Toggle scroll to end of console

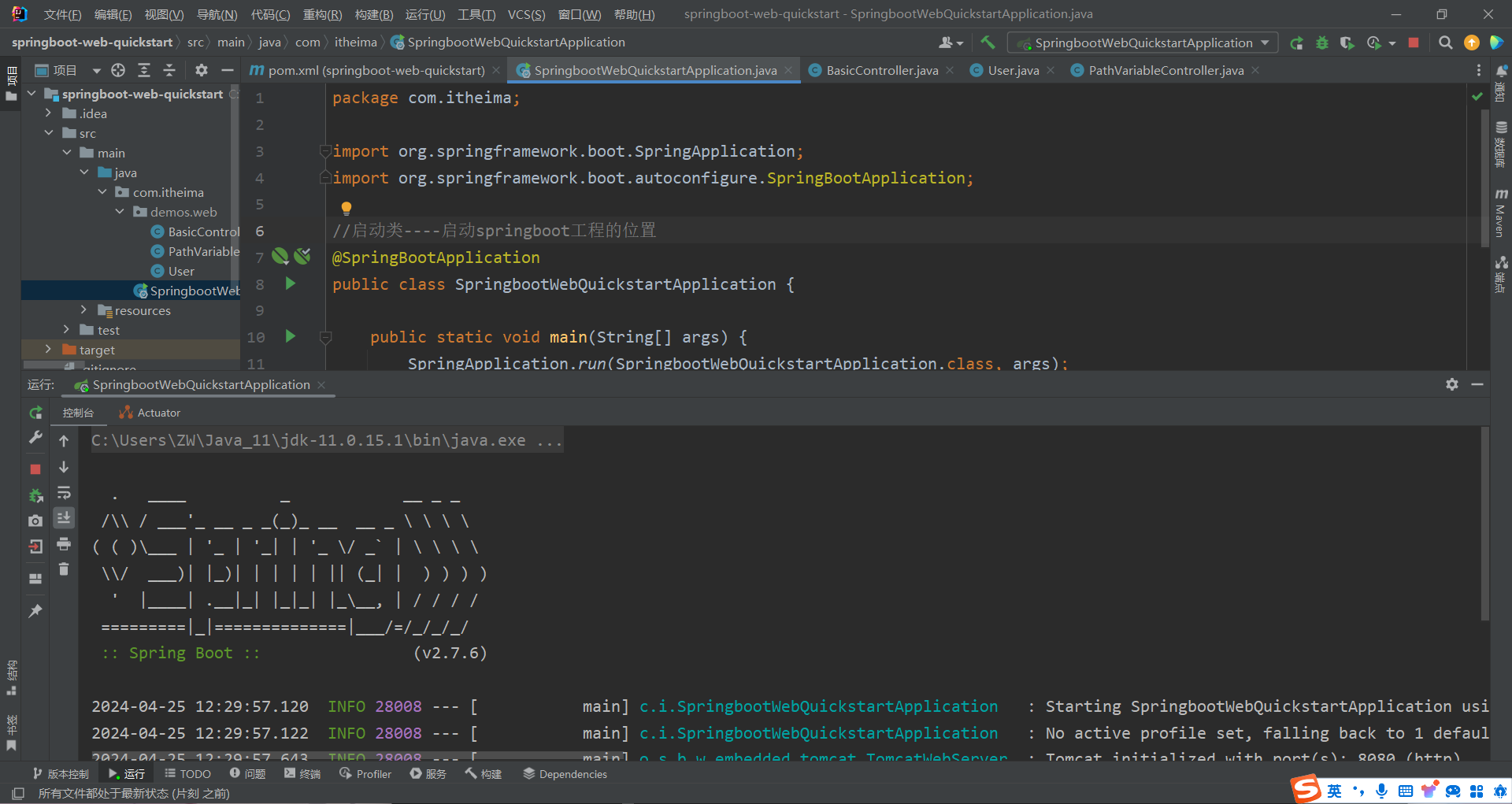(x=64, y=517)
